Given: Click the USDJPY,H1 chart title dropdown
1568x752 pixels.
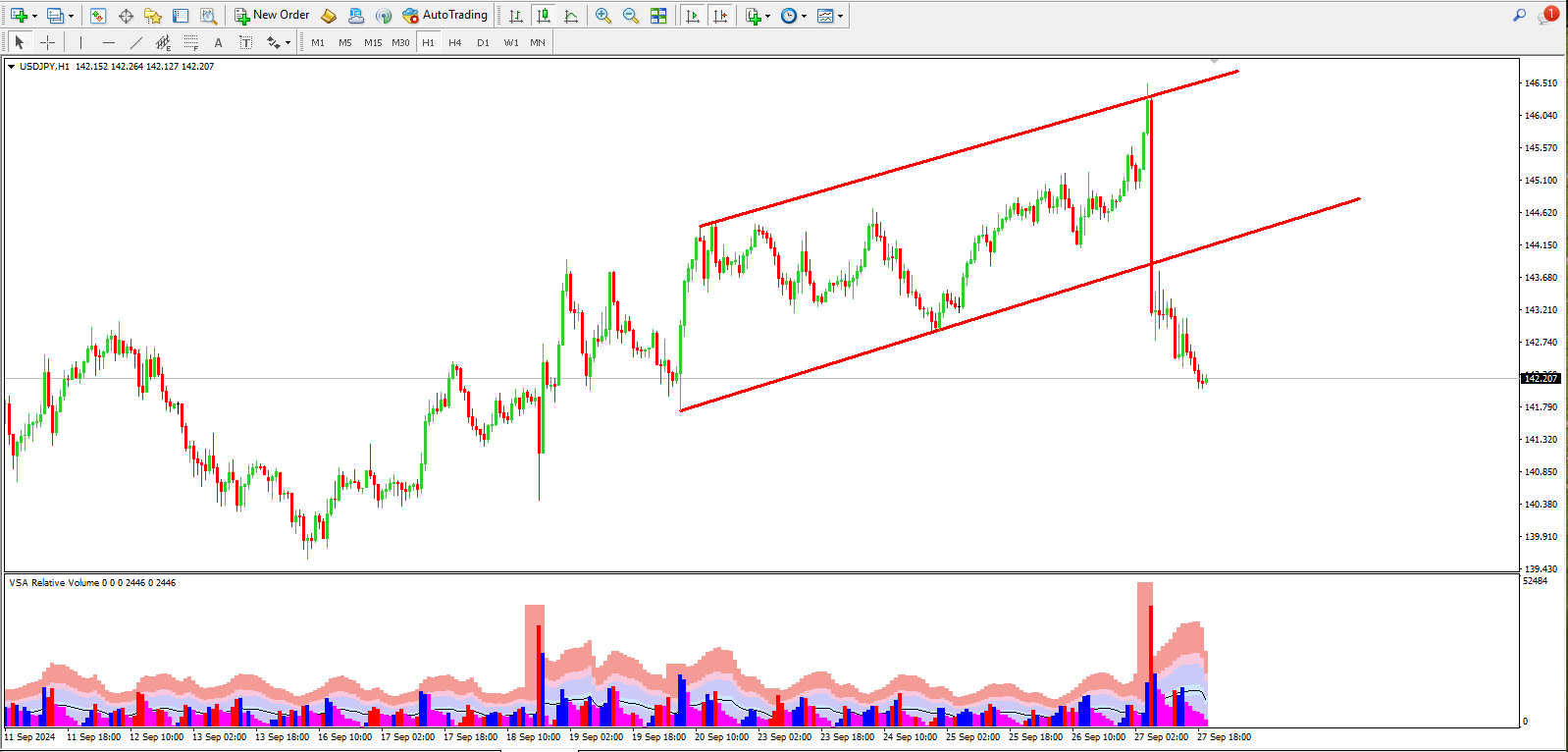Looking at the screenshot, I should [12, 67].
